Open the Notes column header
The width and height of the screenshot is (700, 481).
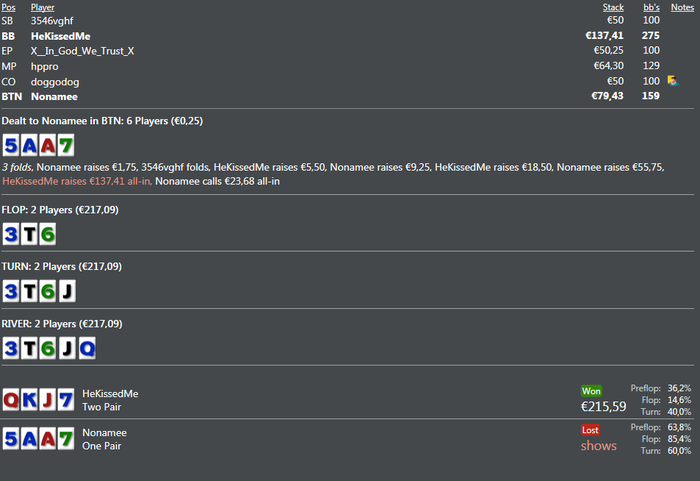click(682, 7)
